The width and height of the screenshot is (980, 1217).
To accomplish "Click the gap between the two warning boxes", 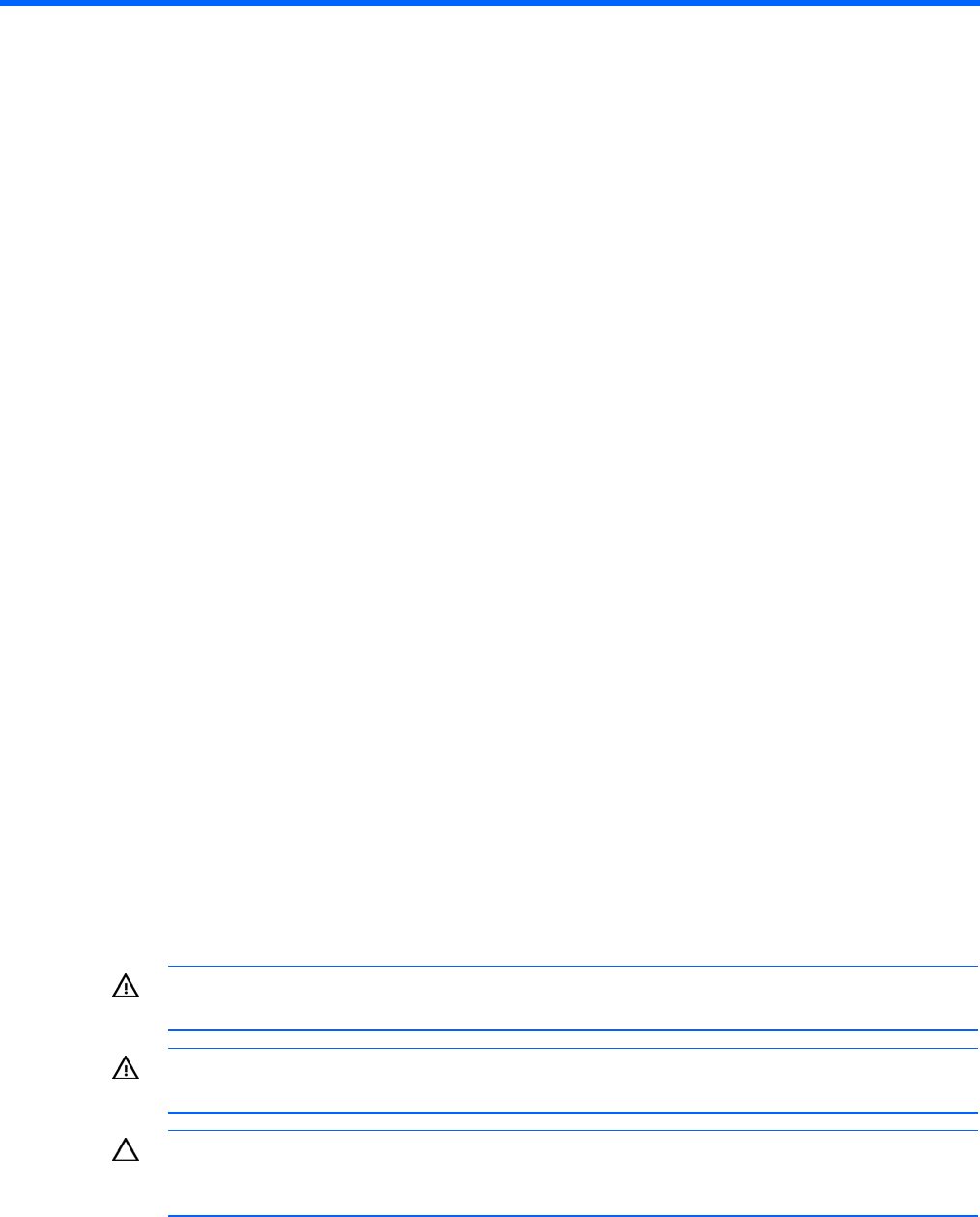I will tap(573, 1040).
